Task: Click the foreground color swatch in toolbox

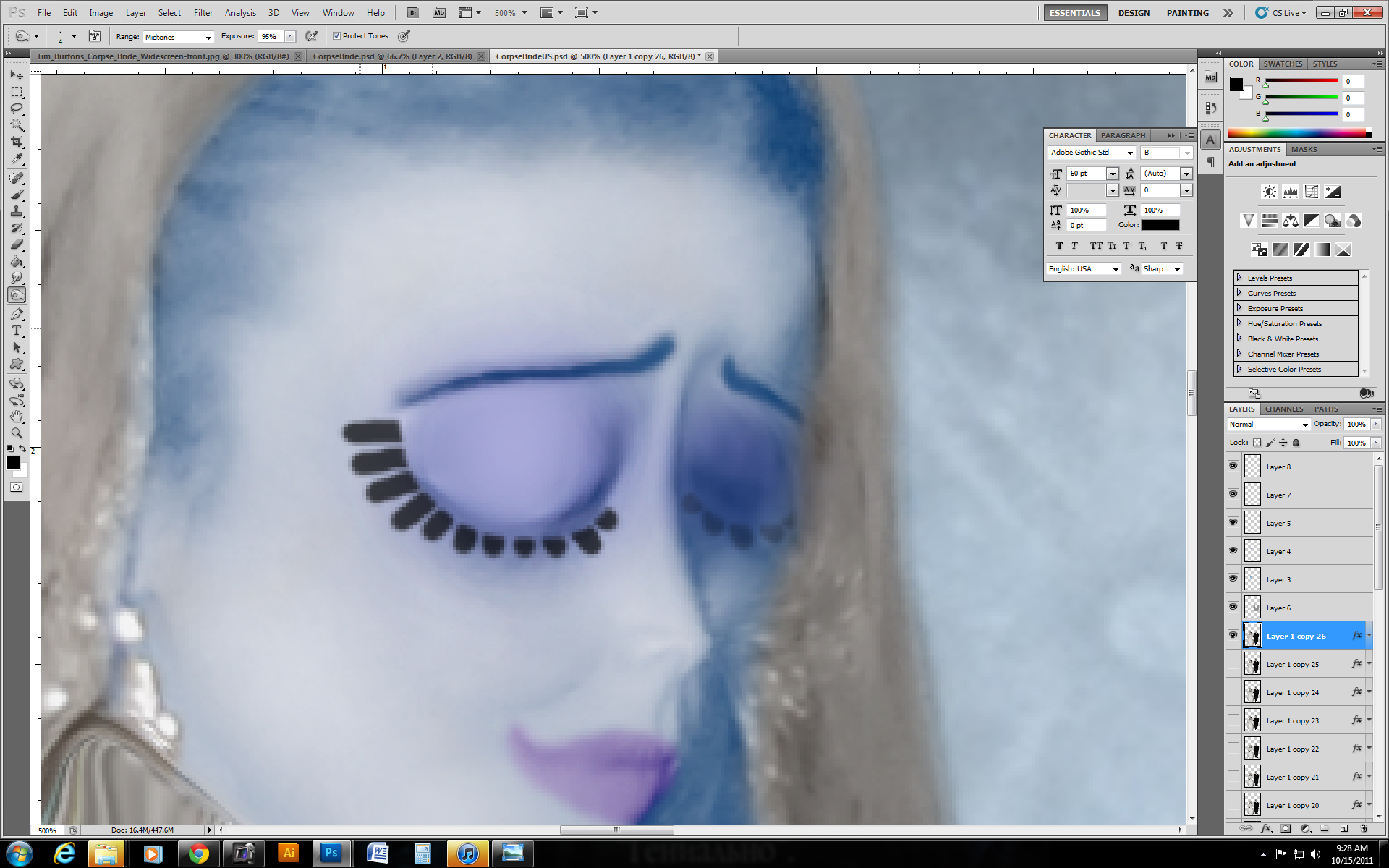Action: pos(13,464)
